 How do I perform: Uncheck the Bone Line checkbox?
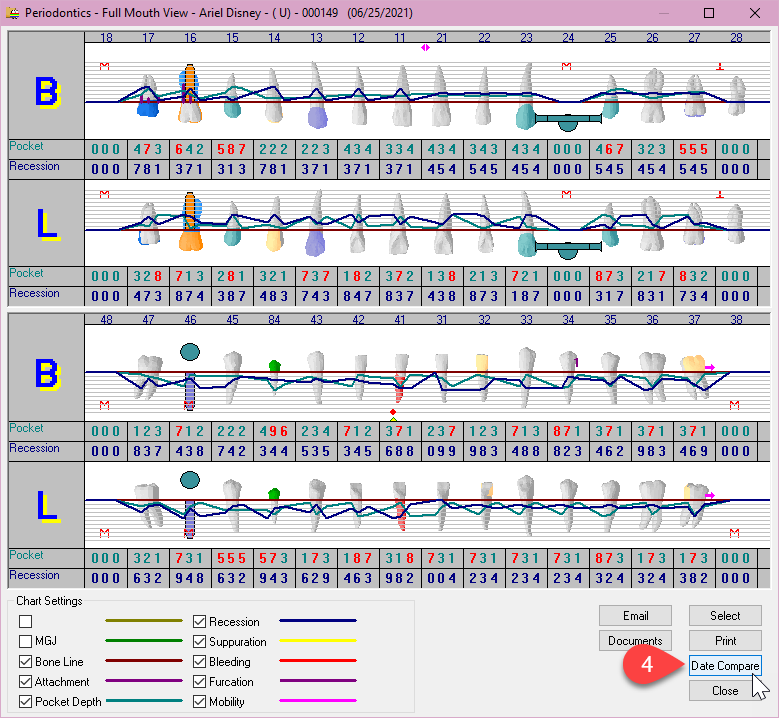coord(25,662)
